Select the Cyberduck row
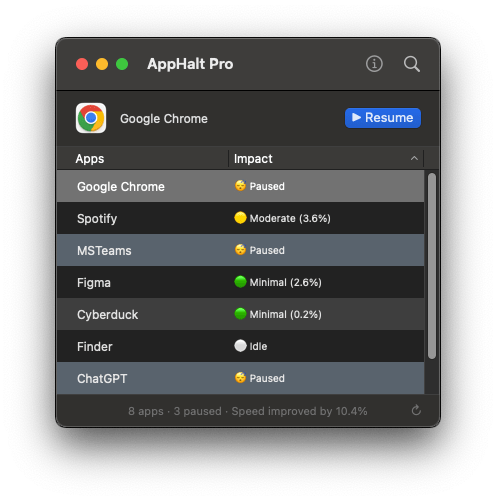This screenshot has width=496, height=501. click(240, 314)
